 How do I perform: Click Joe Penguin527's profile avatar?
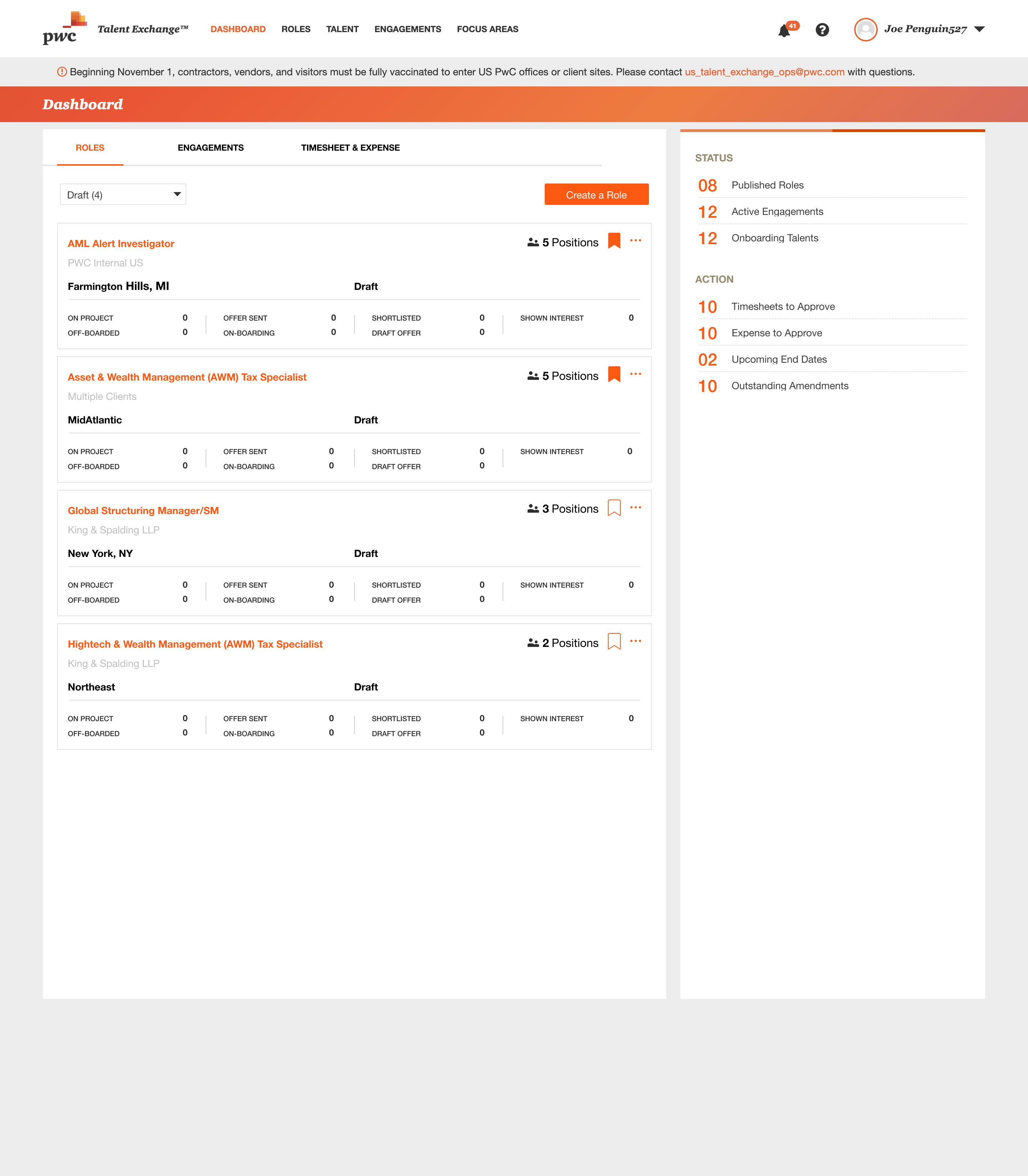[865, 29]
